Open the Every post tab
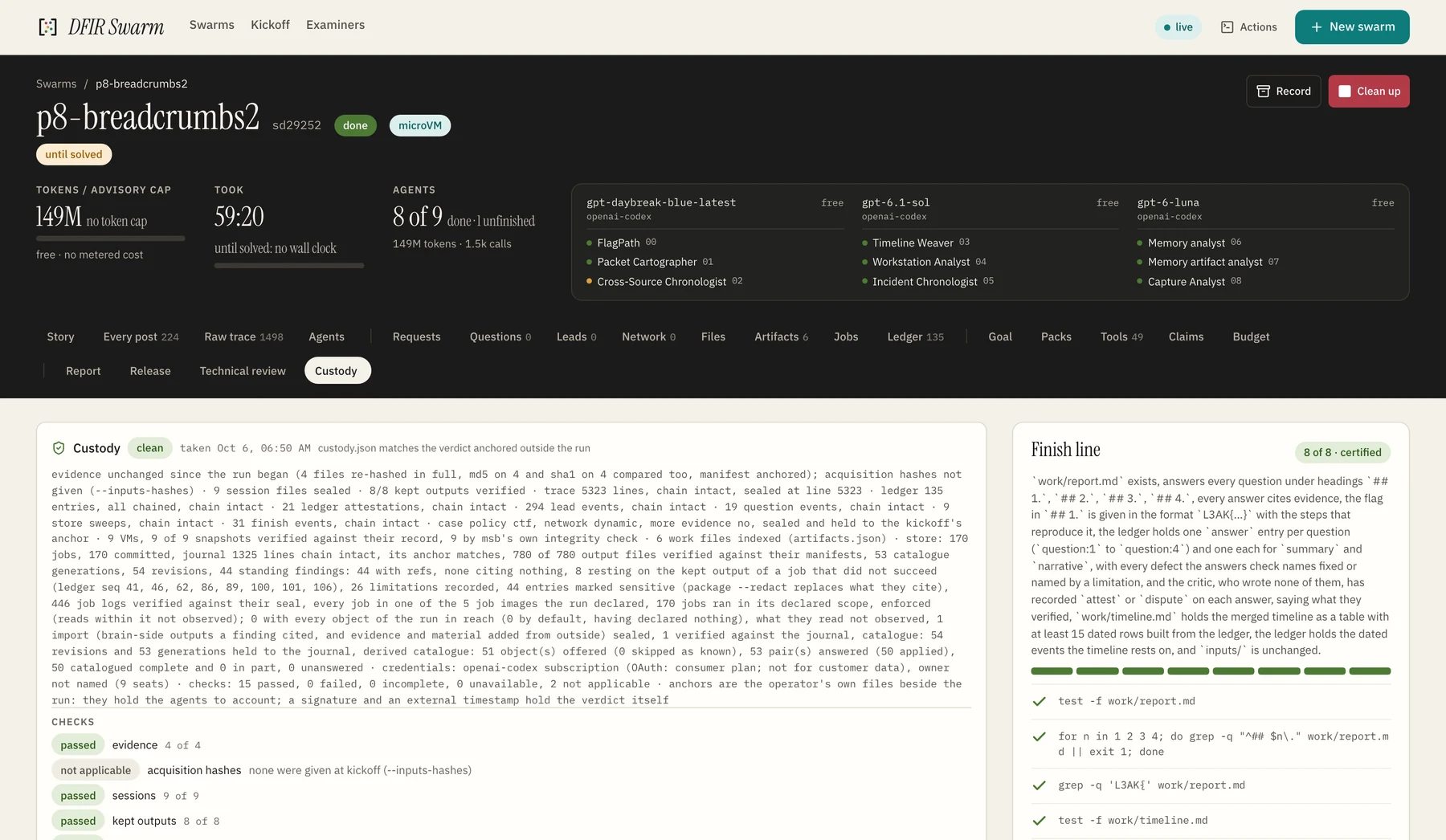 coord(141,336)
